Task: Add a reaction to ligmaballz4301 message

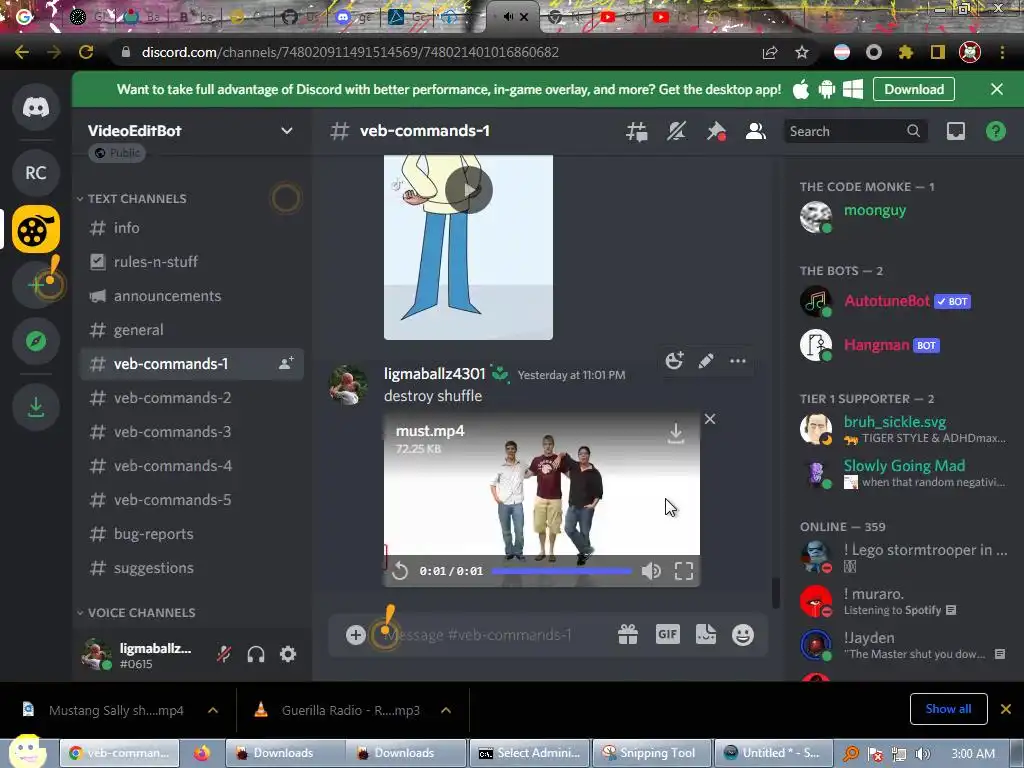Action: point(674,361)
